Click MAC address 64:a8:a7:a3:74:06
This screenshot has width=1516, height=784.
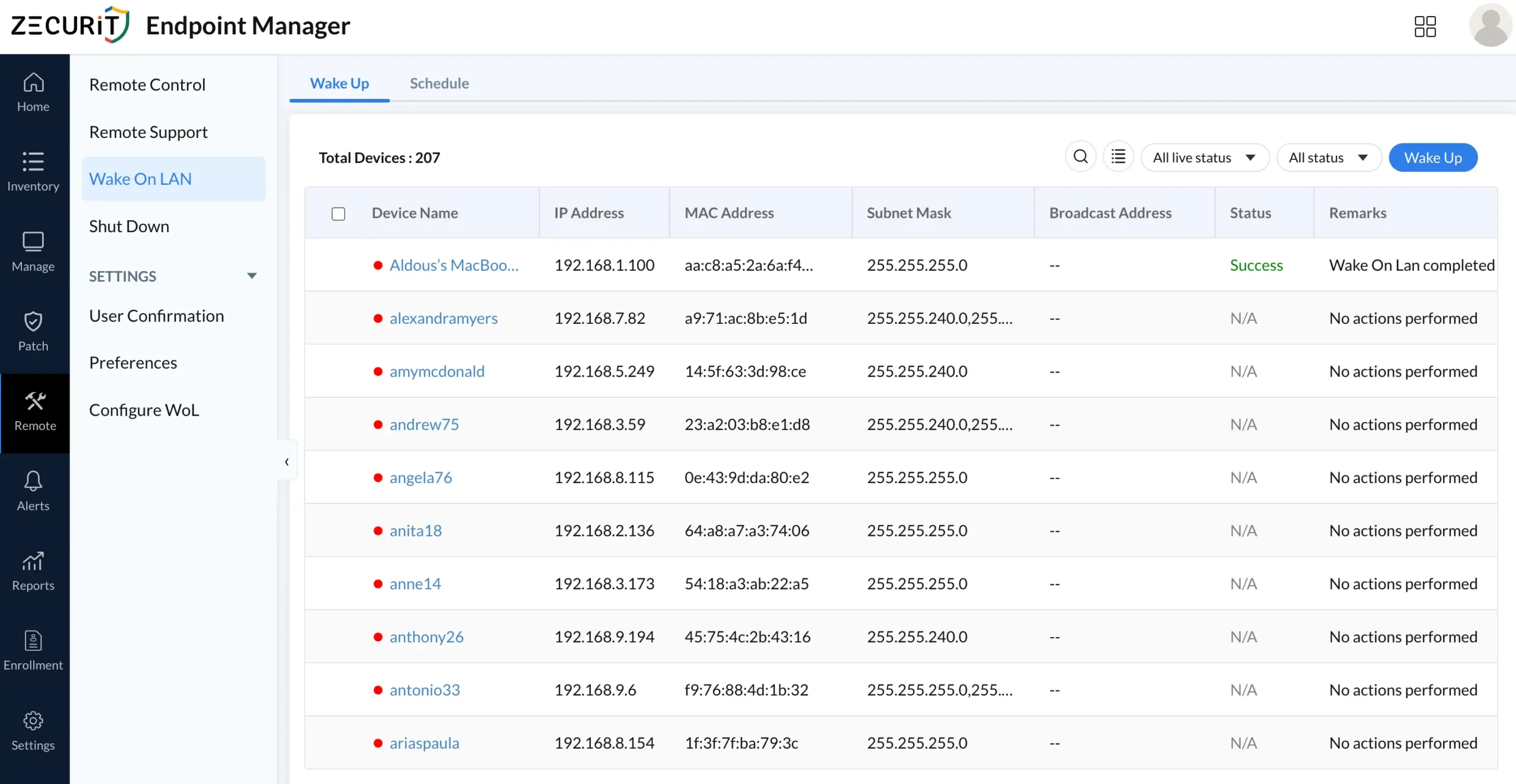pos(747,531)
